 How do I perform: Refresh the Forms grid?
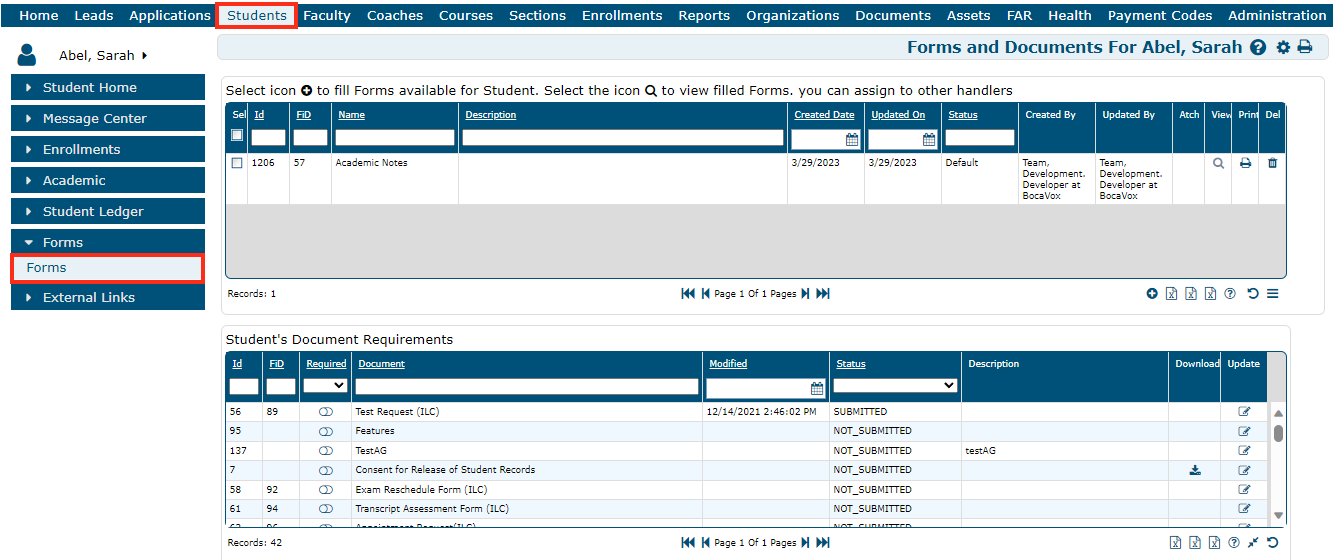pos(1253,294)
